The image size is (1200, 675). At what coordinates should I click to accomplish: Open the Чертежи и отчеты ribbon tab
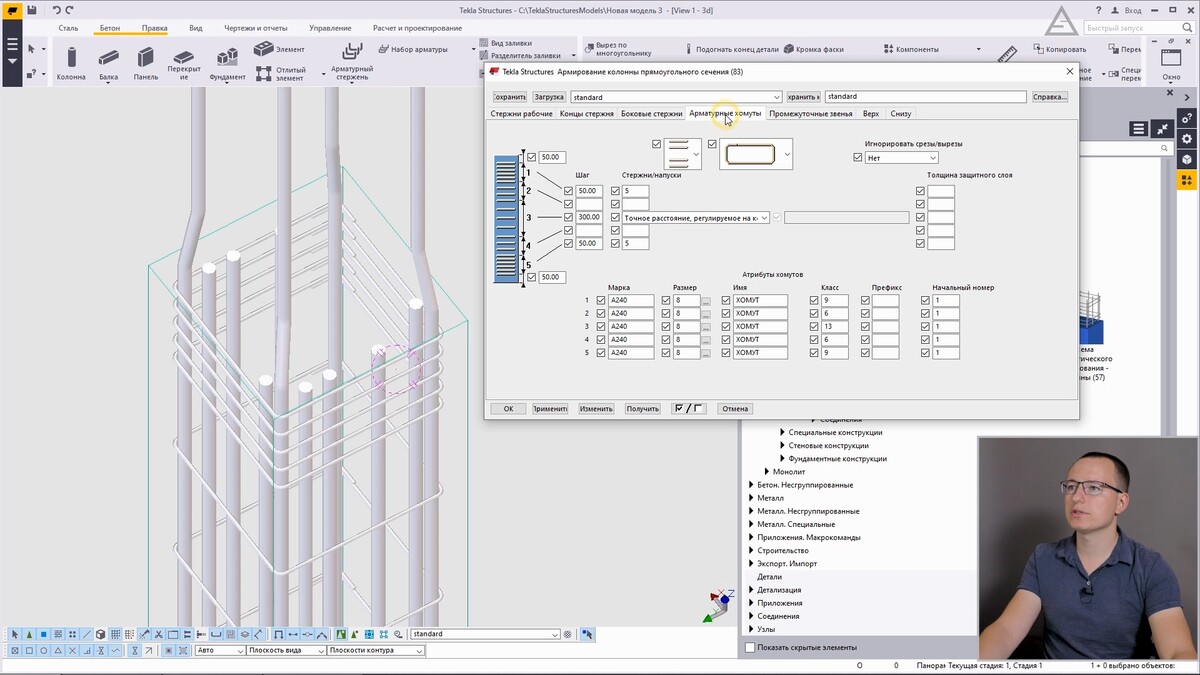pos(254,28)
